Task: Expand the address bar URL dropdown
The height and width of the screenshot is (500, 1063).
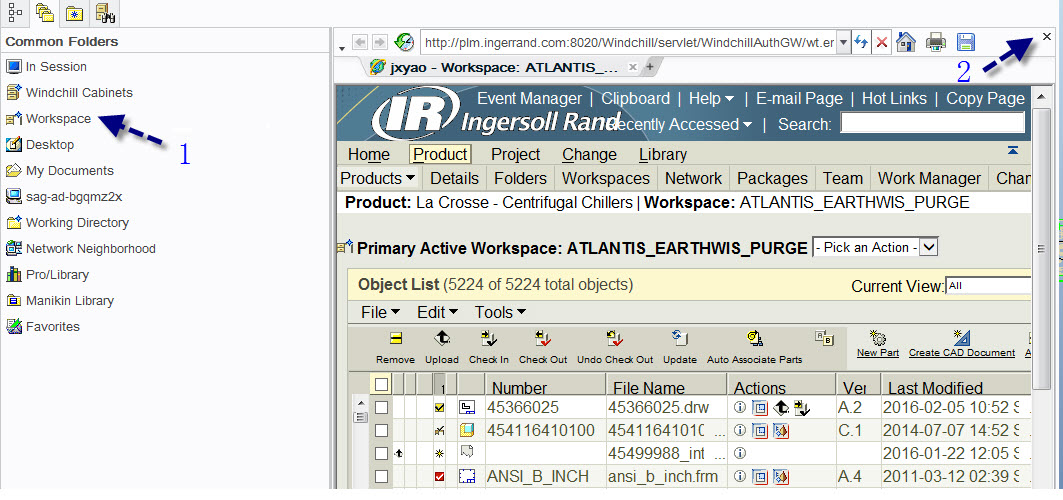Action: (844, 43)
